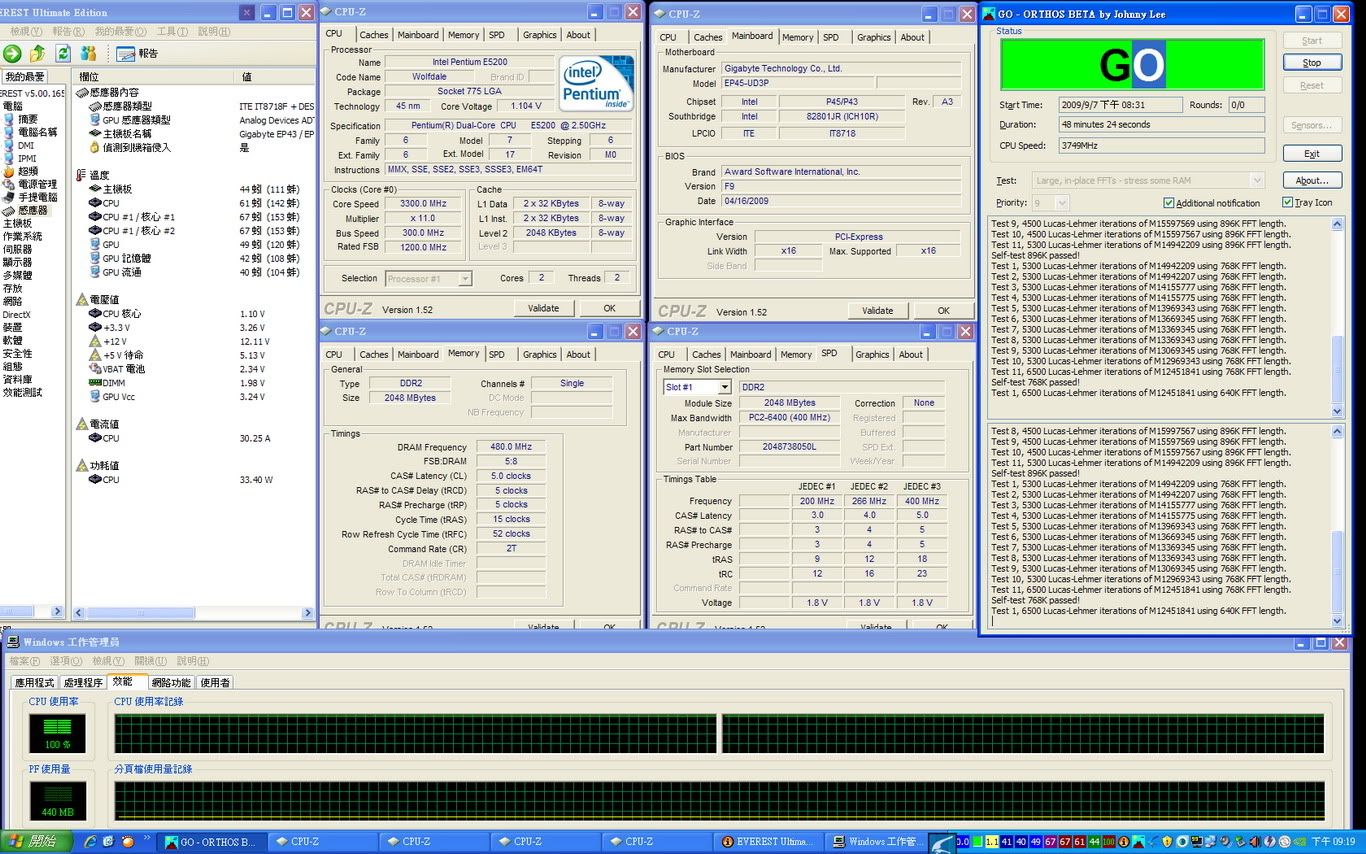
Task: Open 關機(U) menu in Windows Task Manager
Action: tap(151, 661)
